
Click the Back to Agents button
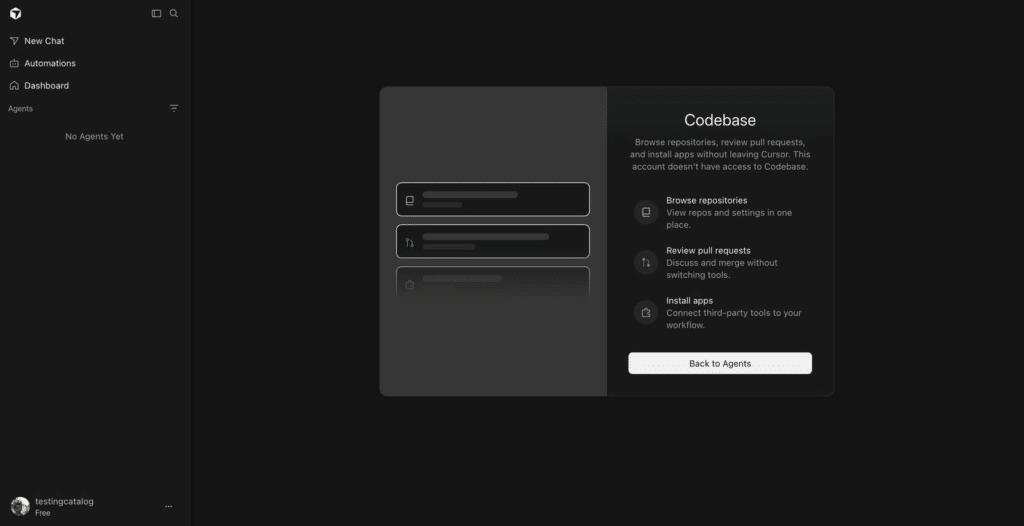click(720, 363)
